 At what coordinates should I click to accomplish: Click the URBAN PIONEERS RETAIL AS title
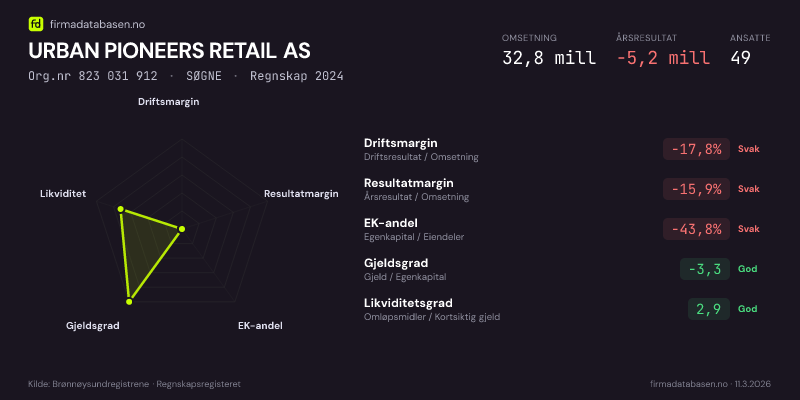pos(170,50)
